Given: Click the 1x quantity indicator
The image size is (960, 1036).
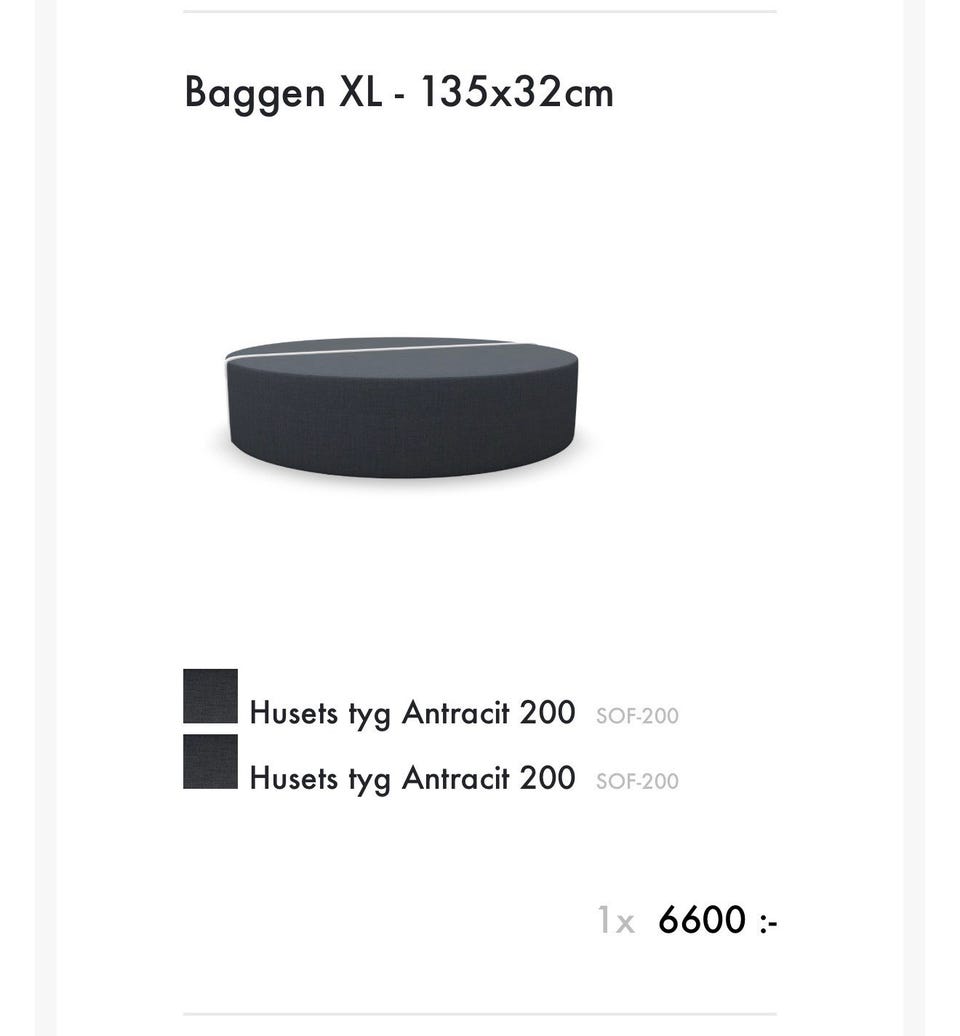Looking at the screenshot, I should click(x=616, y=920).
